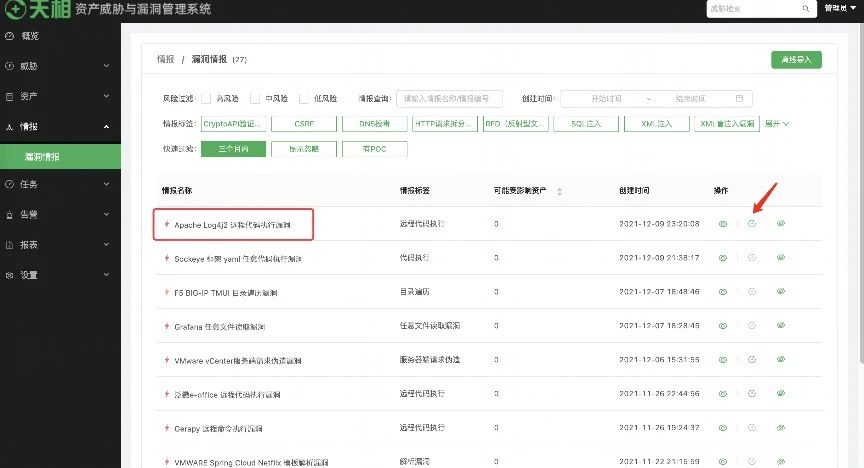Click the clock icon in the Cerapy row
The width and height of the screenshot is (864, 468).
pyautogui.click(x=752, y=428)
